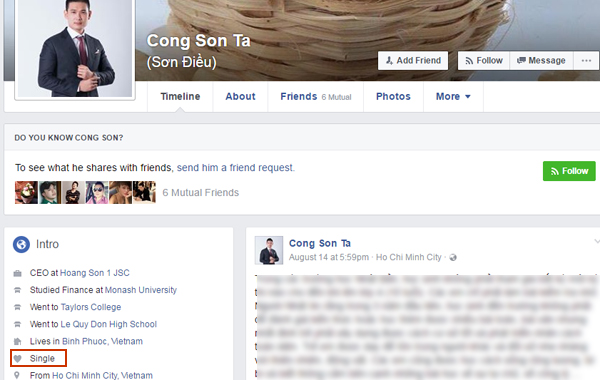The height and width of the screenshot is (380, 600).
Task: Click the Message button on cover
Action: 541,60
